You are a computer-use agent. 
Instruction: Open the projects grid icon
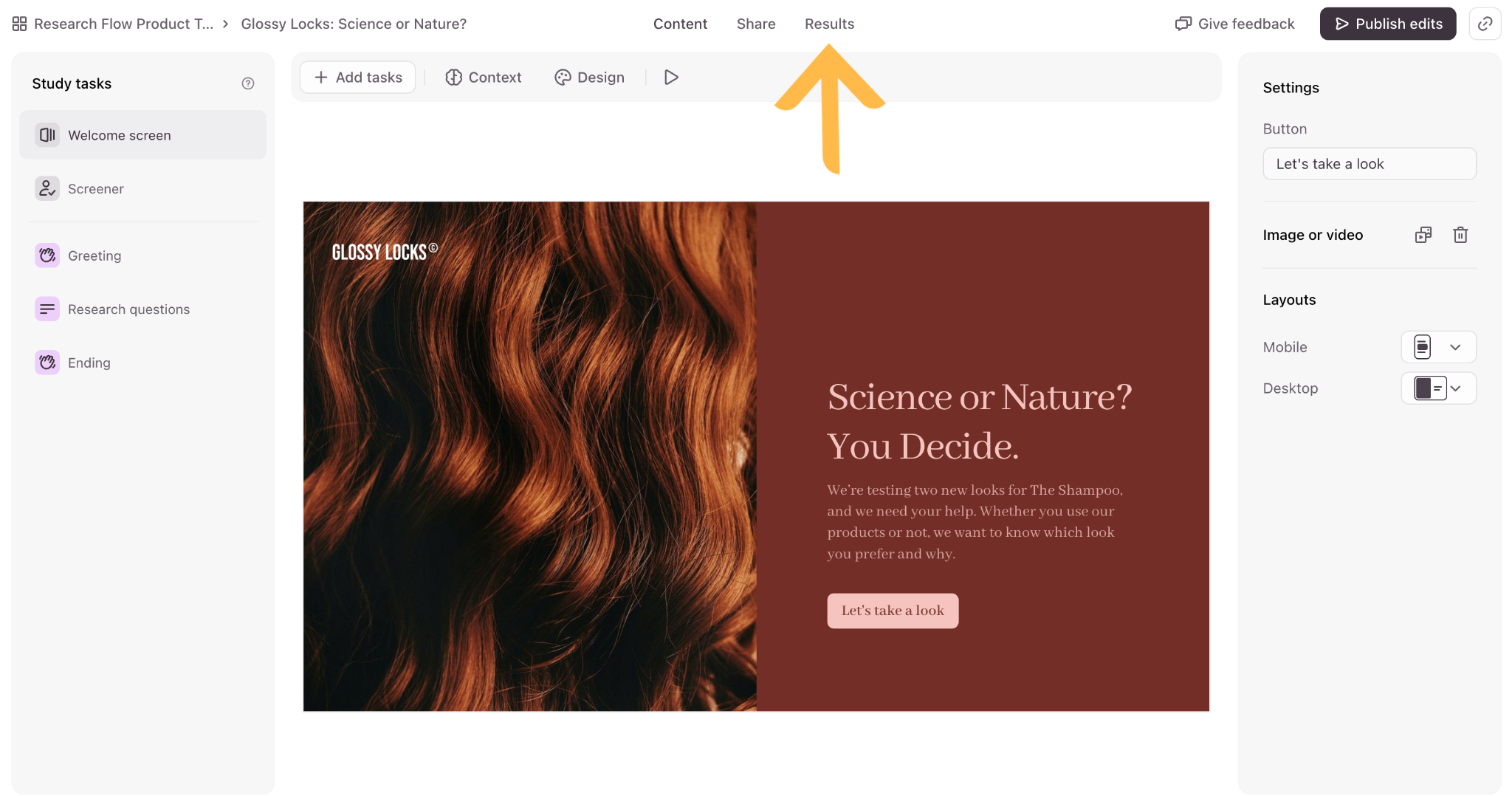(20, 24)
